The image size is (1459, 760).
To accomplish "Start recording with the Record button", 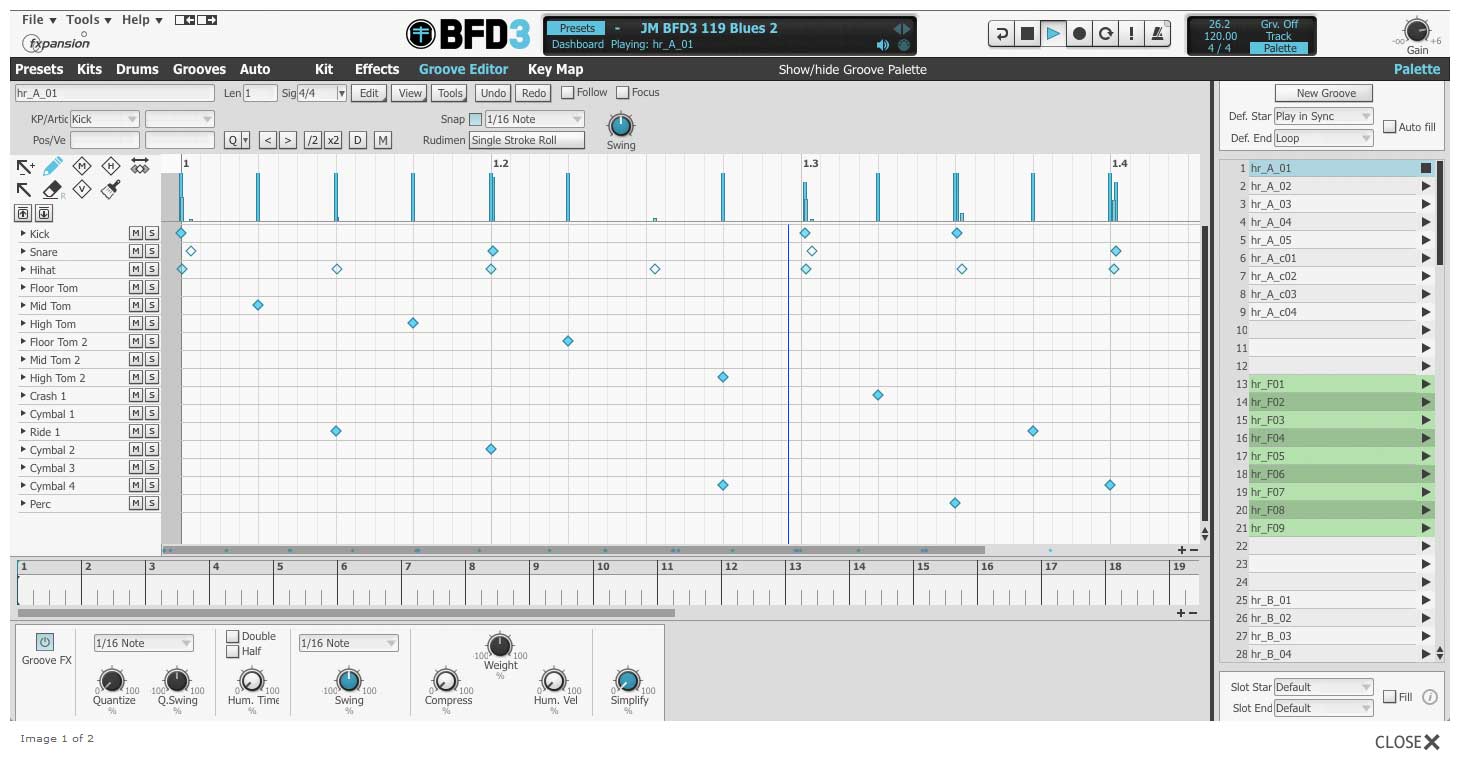I will pos(1079,34).
